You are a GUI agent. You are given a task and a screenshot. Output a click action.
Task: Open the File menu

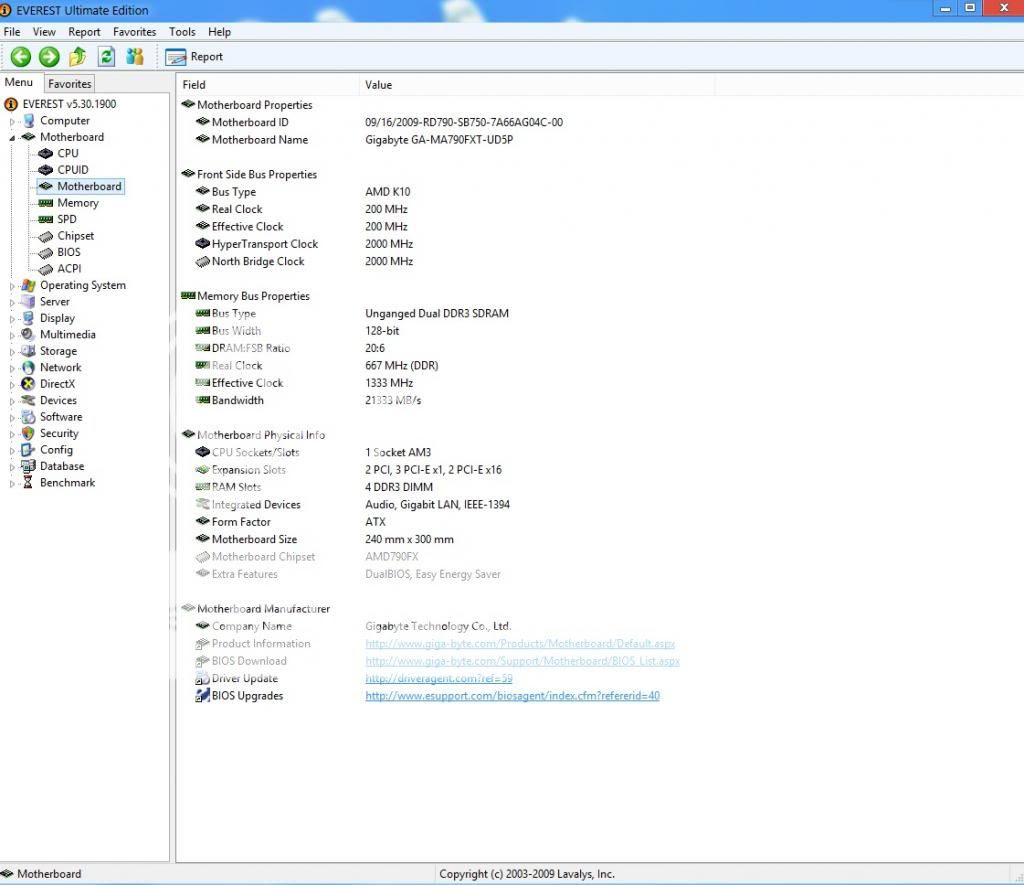[x=12, y=31]
